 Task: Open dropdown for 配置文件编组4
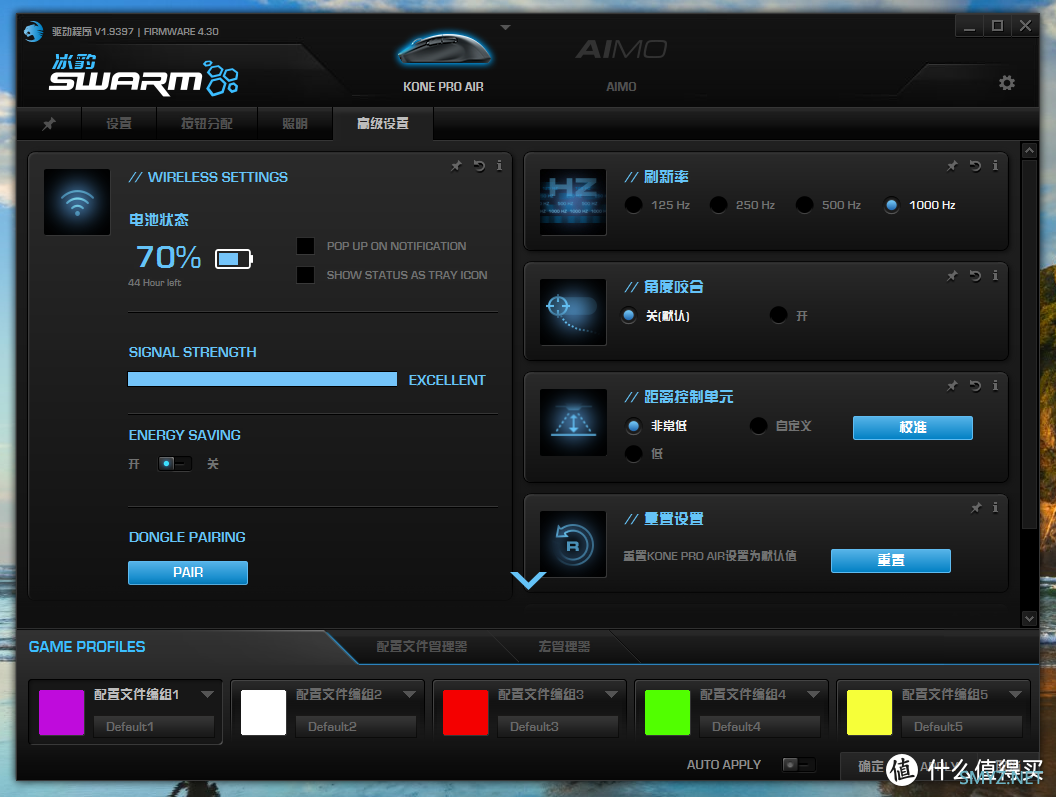coord(814,694)
